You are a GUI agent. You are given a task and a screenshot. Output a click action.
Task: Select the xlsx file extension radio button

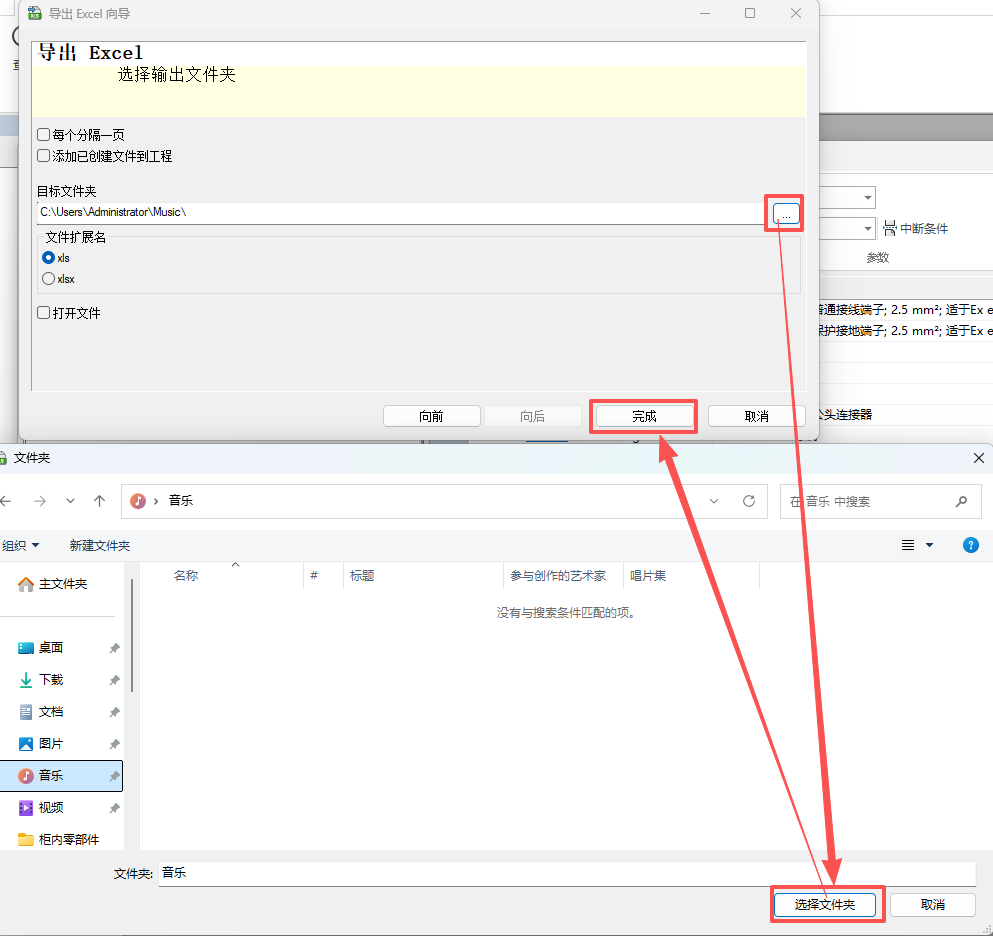(48, 279)
